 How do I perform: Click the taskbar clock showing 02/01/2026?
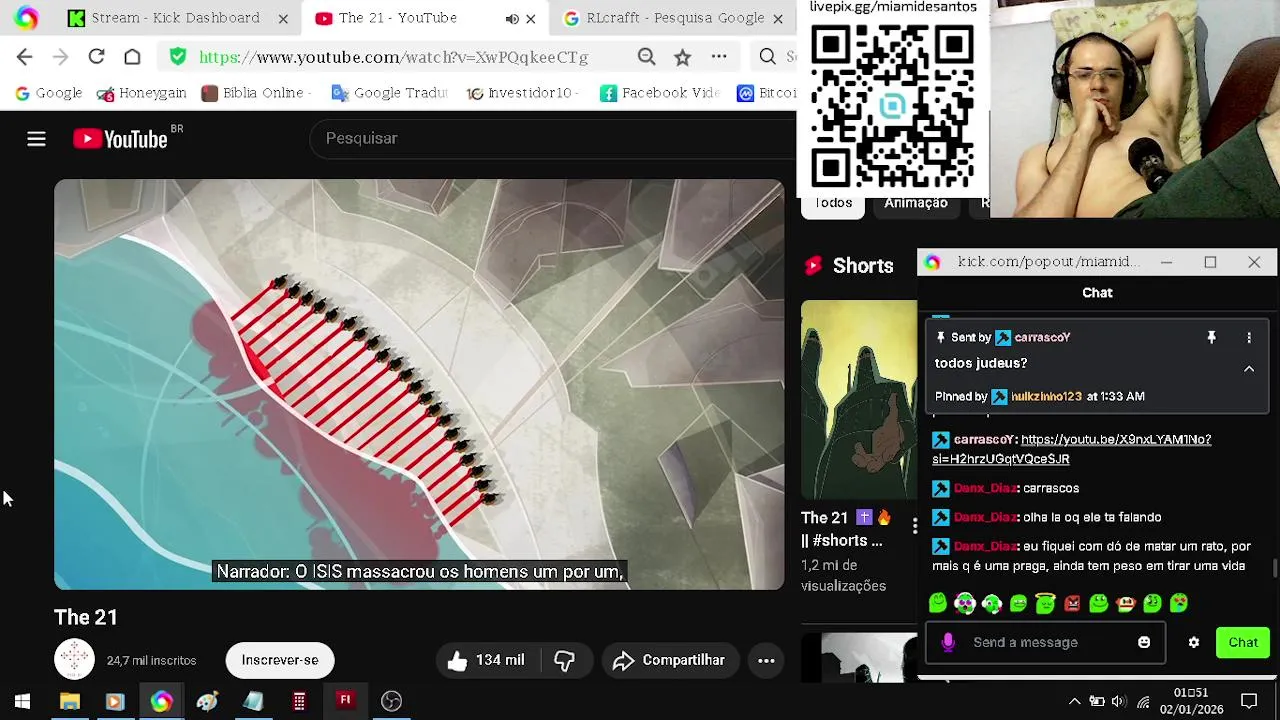pyautogui.click(x=1191, y=701)
